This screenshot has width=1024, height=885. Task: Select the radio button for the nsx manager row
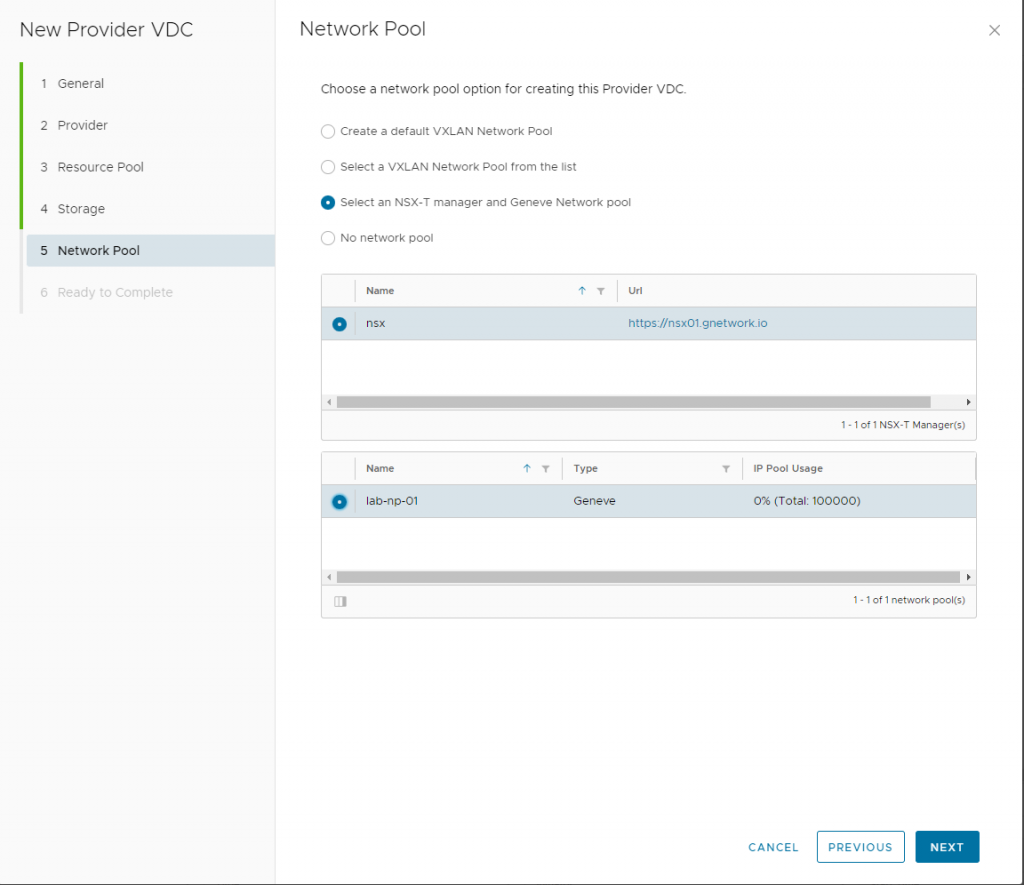click(340, 324)
